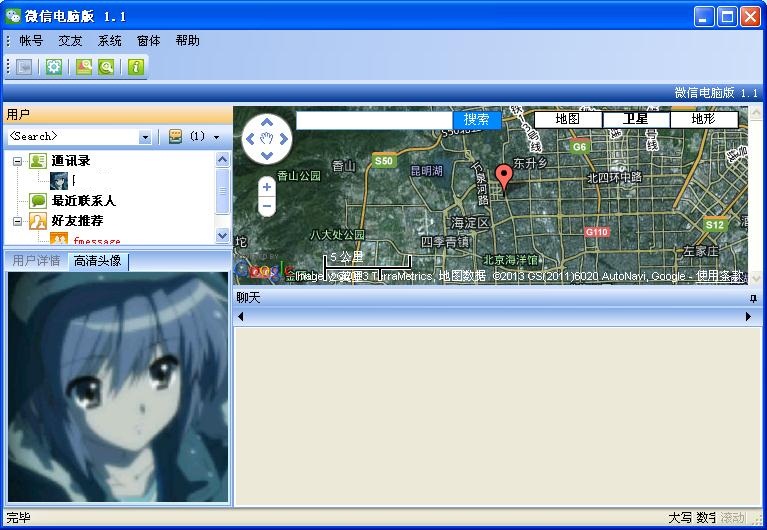767x530 pixels.
Task: Click the magnifier search toolbar icon
Action: (x=106, y=67)
